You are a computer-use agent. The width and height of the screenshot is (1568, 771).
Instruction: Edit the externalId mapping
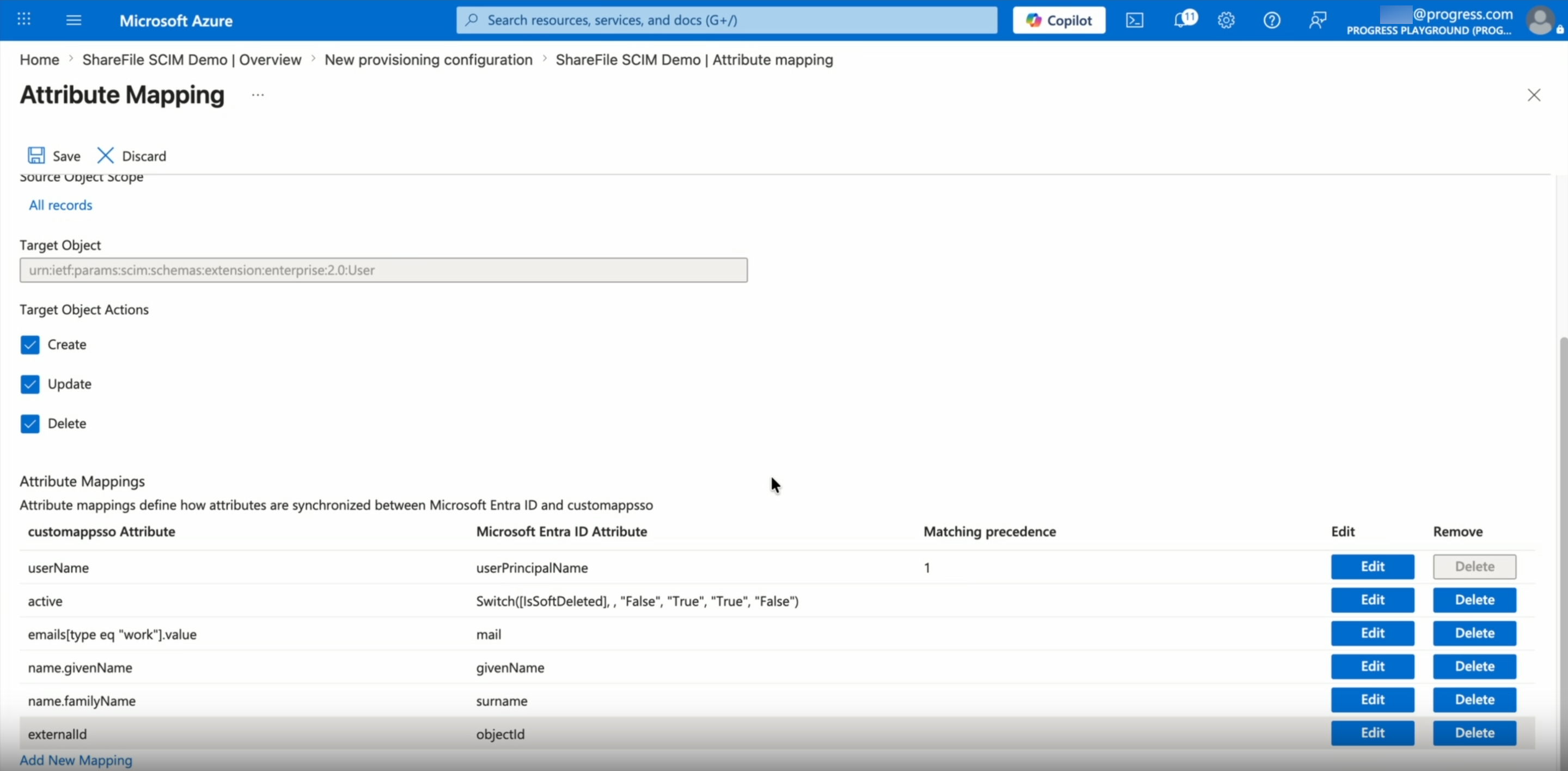tap(1372, 733)
